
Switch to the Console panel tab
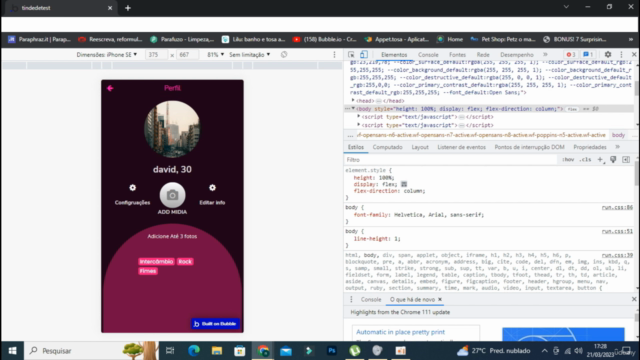point(428,55)
